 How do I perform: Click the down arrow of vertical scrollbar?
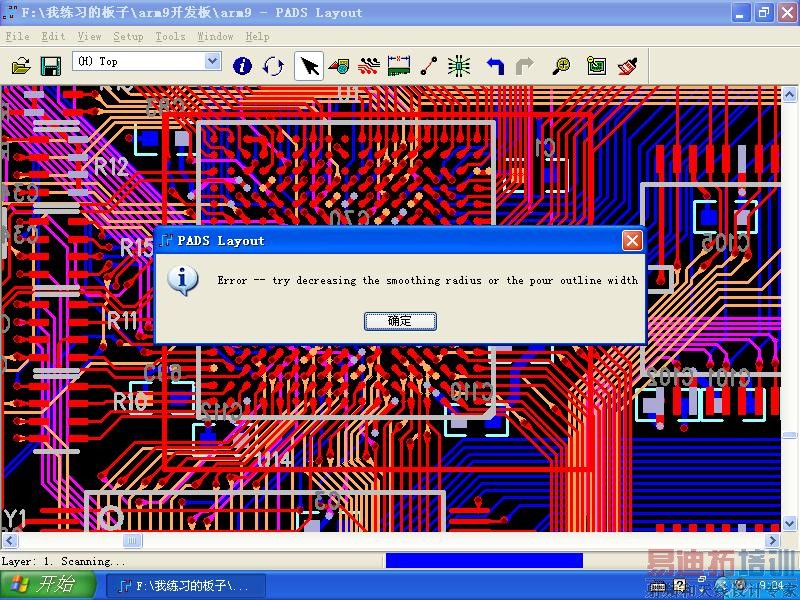(x=789, y=523)
